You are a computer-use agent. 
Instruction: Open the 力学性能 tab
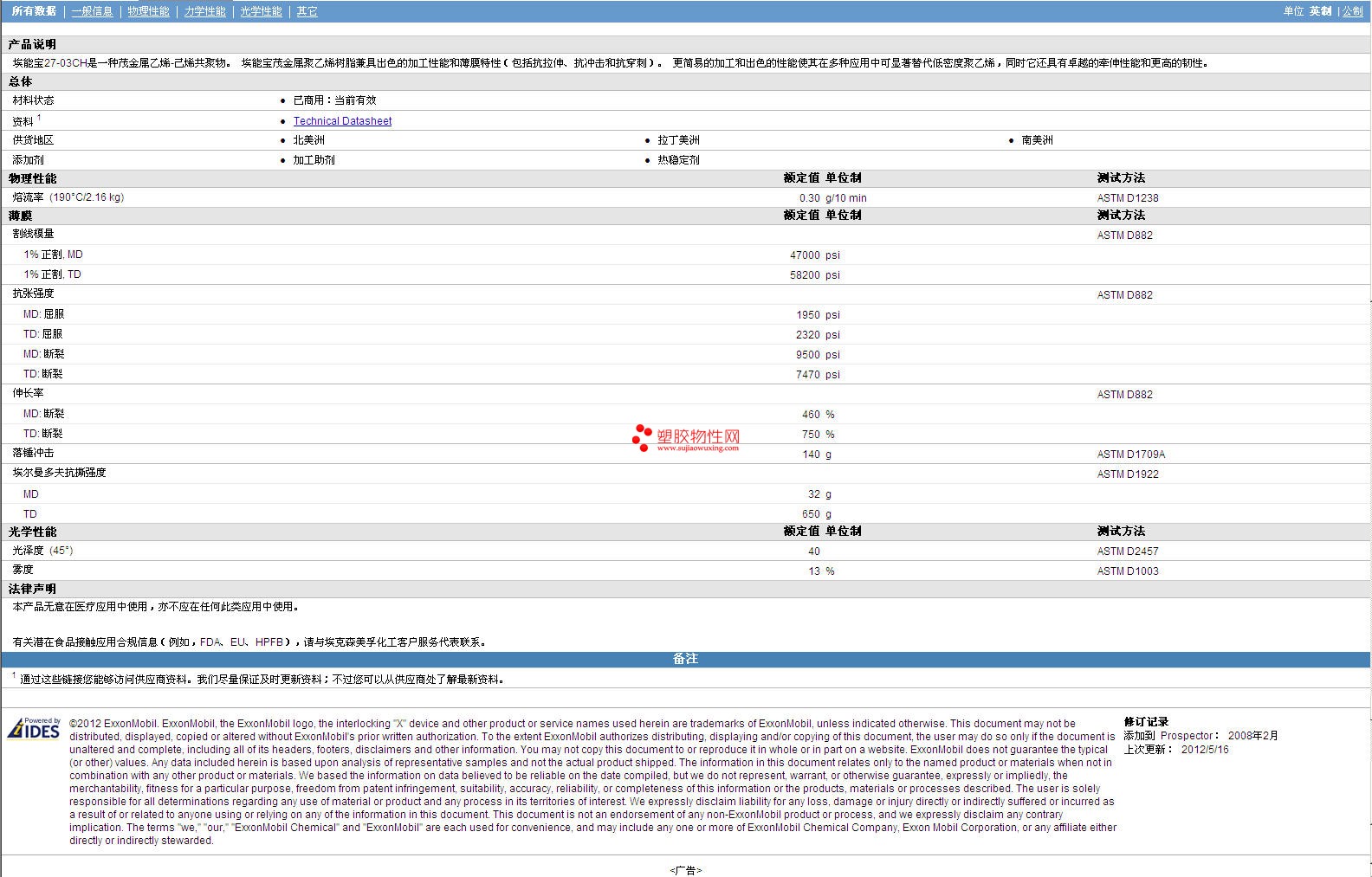[x=204, y=11]
